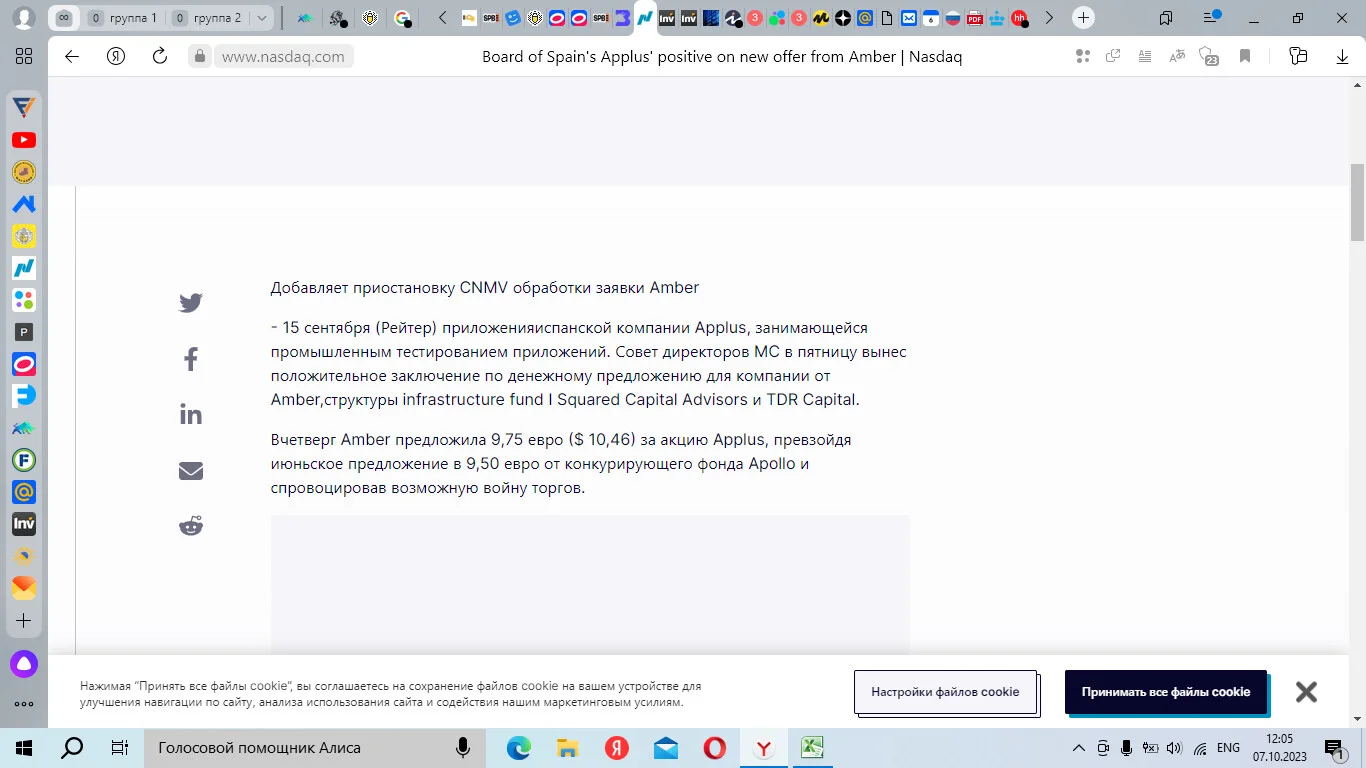This screenshot has height=768, width=1366.
Task: Launch Microsoft Edge from the taskbar
Action: (518, 748)
